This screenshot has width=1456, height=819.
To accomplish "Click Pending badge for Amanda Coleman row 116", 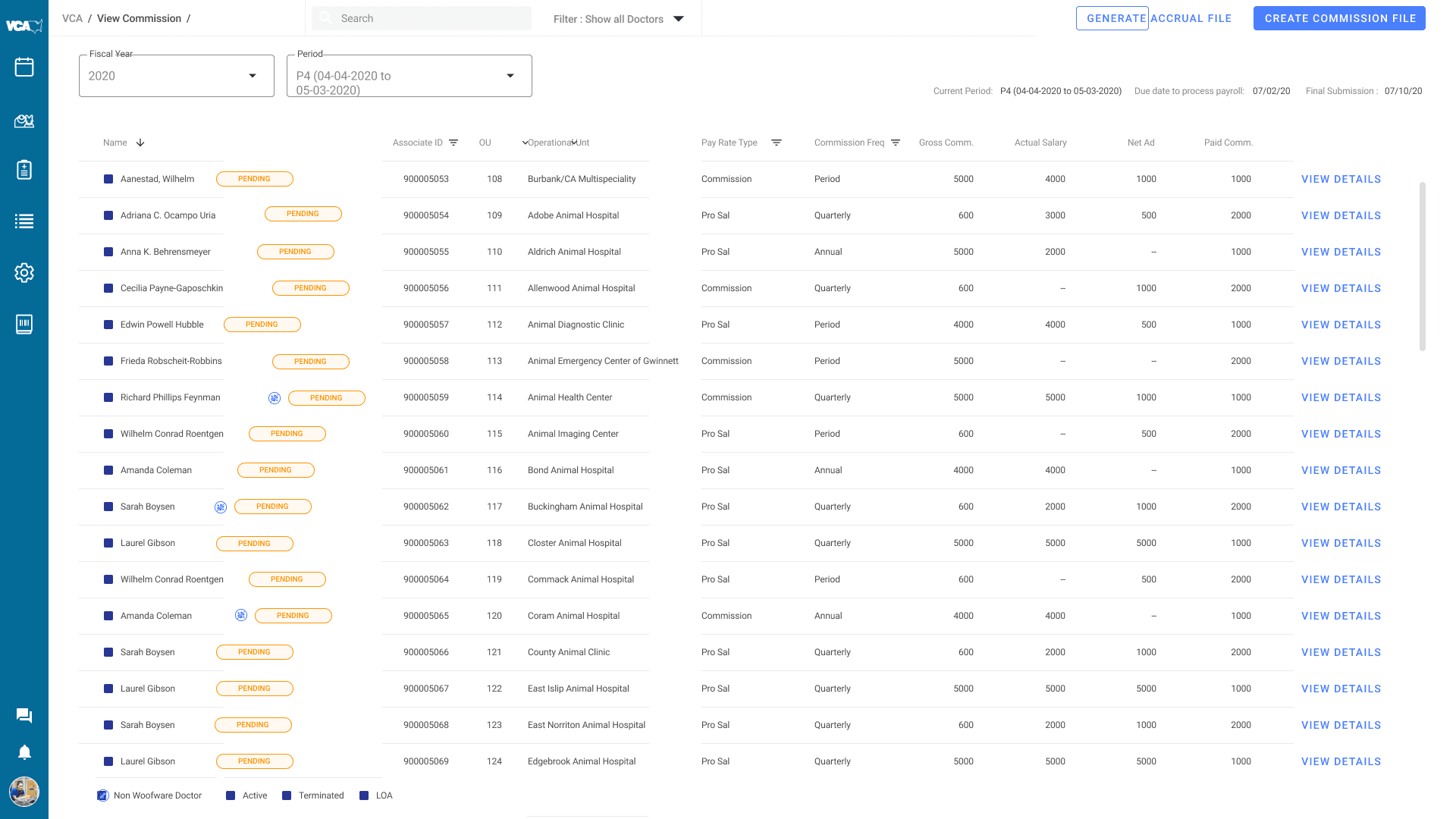I will (276, 470).
